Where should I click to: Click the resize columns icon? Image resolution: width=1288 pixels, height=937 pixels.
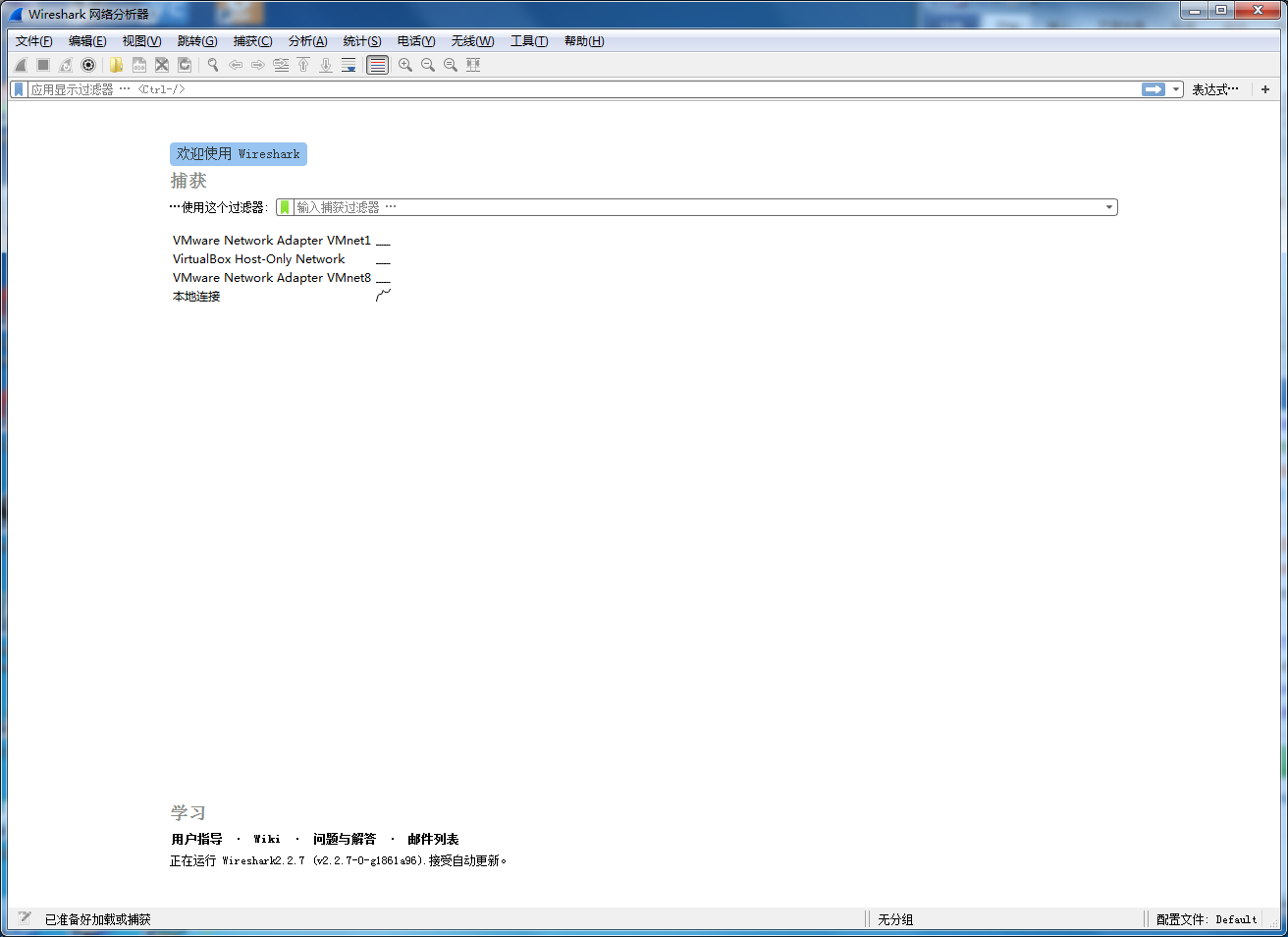click(473, 65)
